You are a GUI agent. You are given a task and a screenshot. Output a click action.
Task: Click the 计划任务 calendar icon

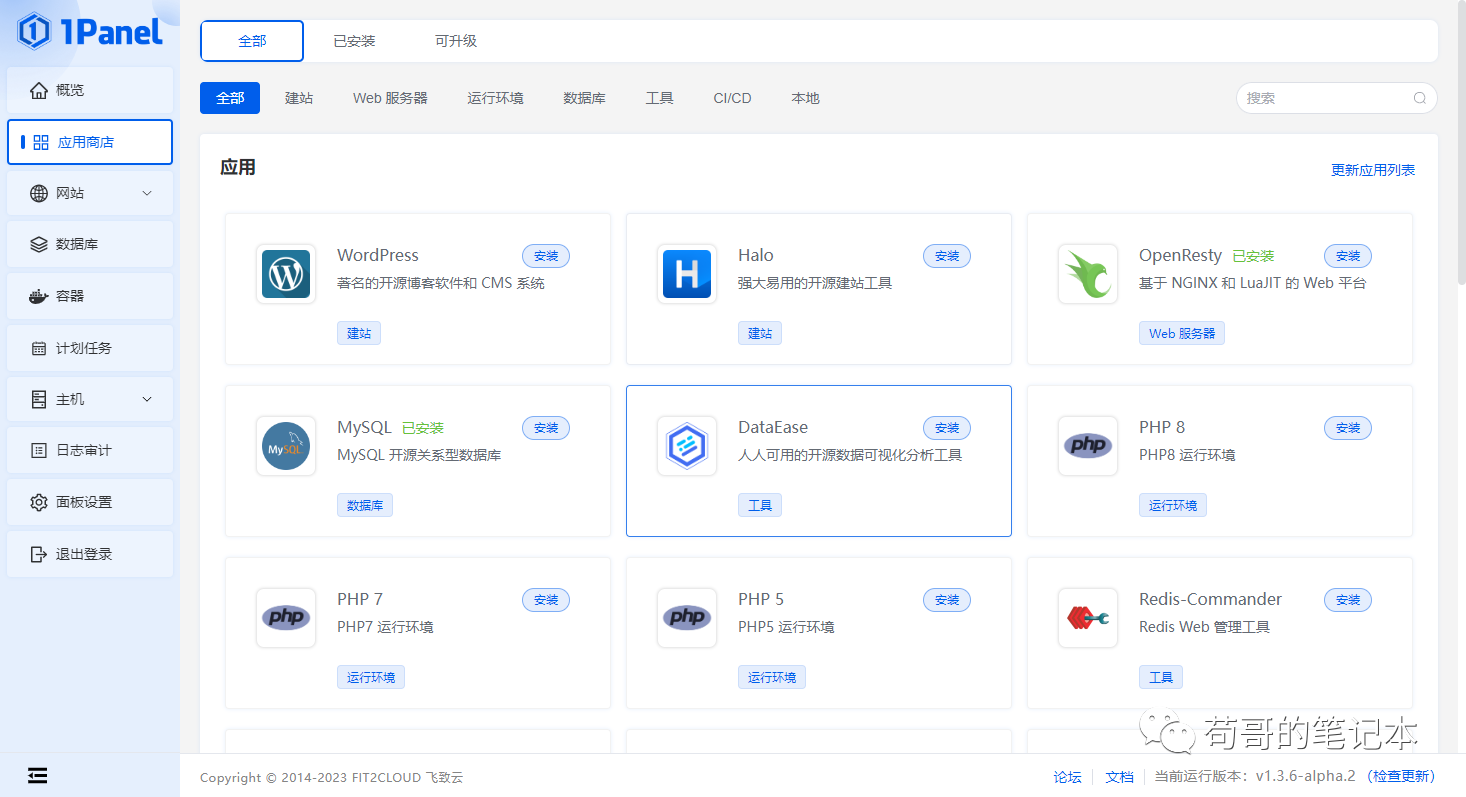pyautogui.click(x=39, y=348)
